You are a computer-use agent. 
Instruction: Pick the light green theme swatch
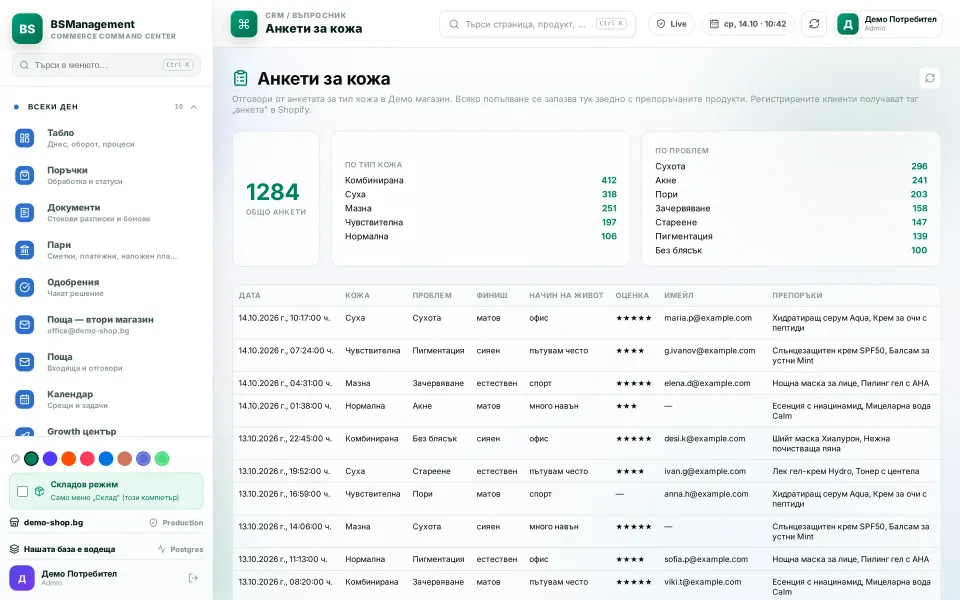click(x=162, y=459)
